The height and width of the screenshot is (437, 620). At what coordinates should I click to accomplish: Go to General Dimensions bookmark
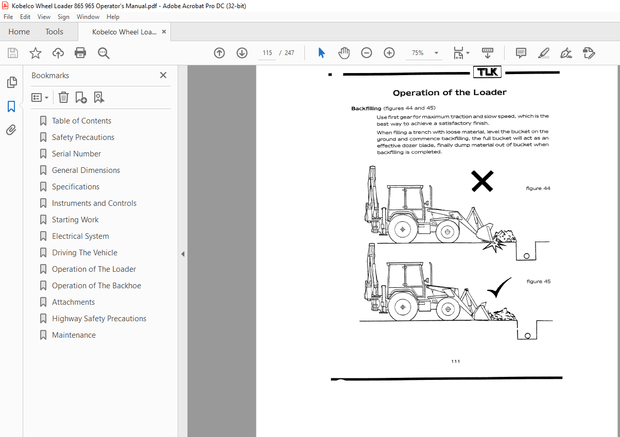point(86,170)
